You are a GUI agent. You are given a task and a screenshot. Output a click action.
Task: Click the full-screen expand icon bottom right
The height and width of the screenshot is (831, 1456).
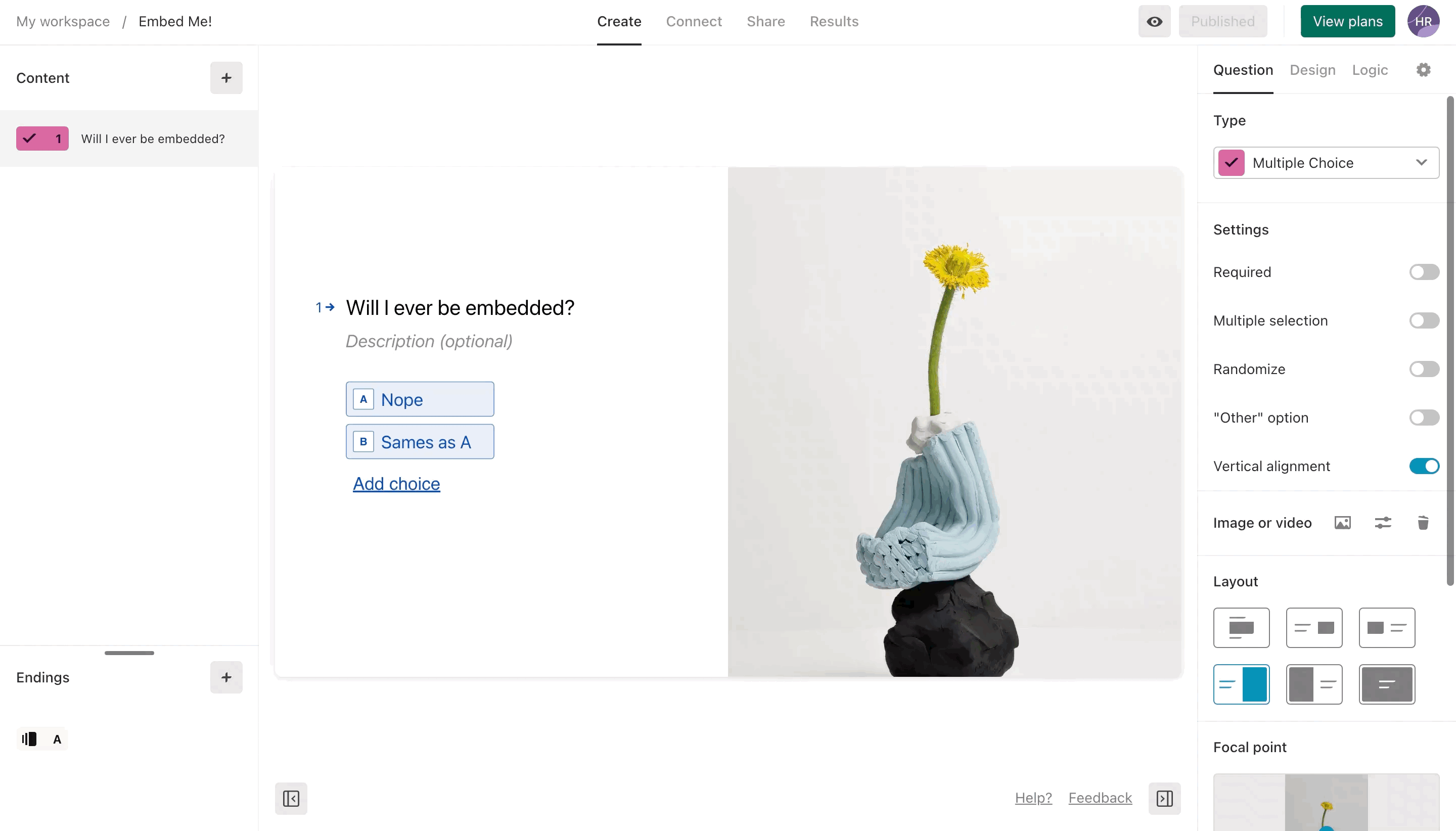tap(1164, 798)
